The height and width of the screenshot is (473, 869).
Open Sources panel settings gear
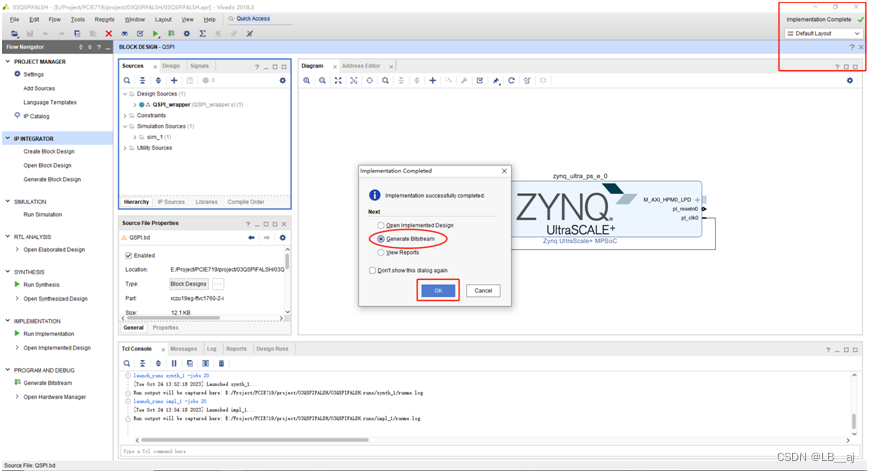(283, 80)
